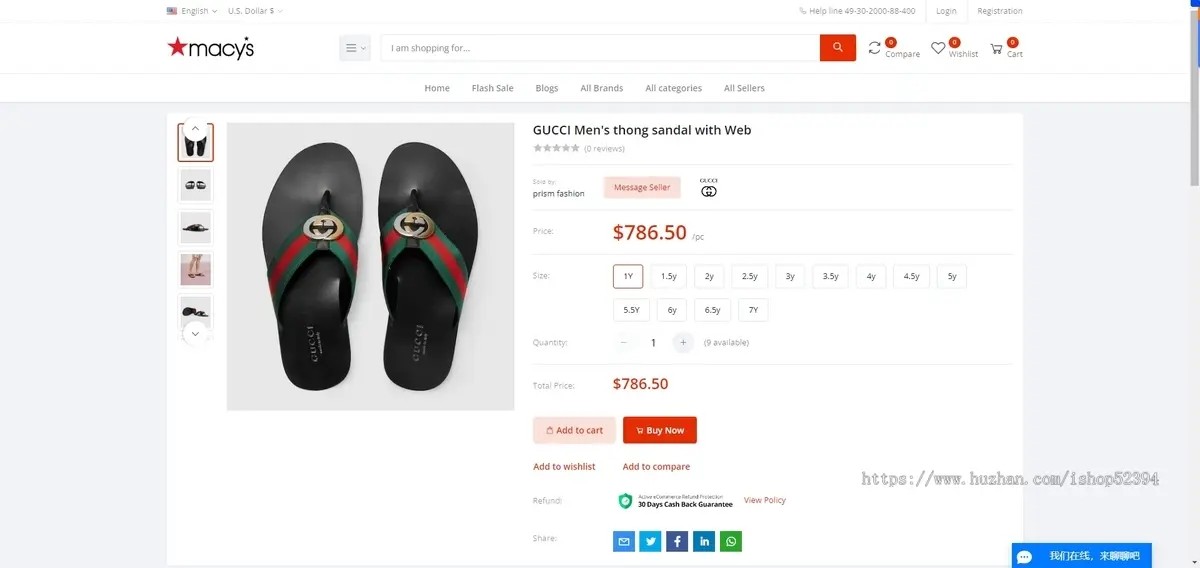1200x568 pixels.
Task: Click the Buy Now button
Action: (660, 430)
